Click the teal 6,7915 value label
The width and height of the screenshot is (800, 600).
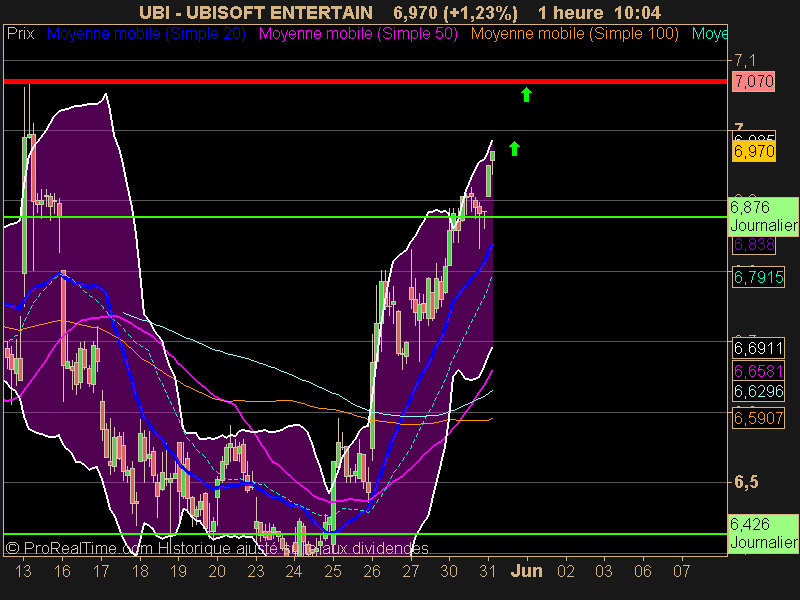click(x=759, y=278)
